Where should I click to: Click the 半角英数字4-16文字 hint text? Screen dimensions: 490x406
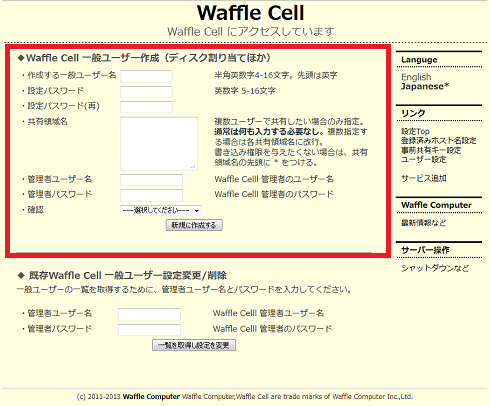(276, 75)
